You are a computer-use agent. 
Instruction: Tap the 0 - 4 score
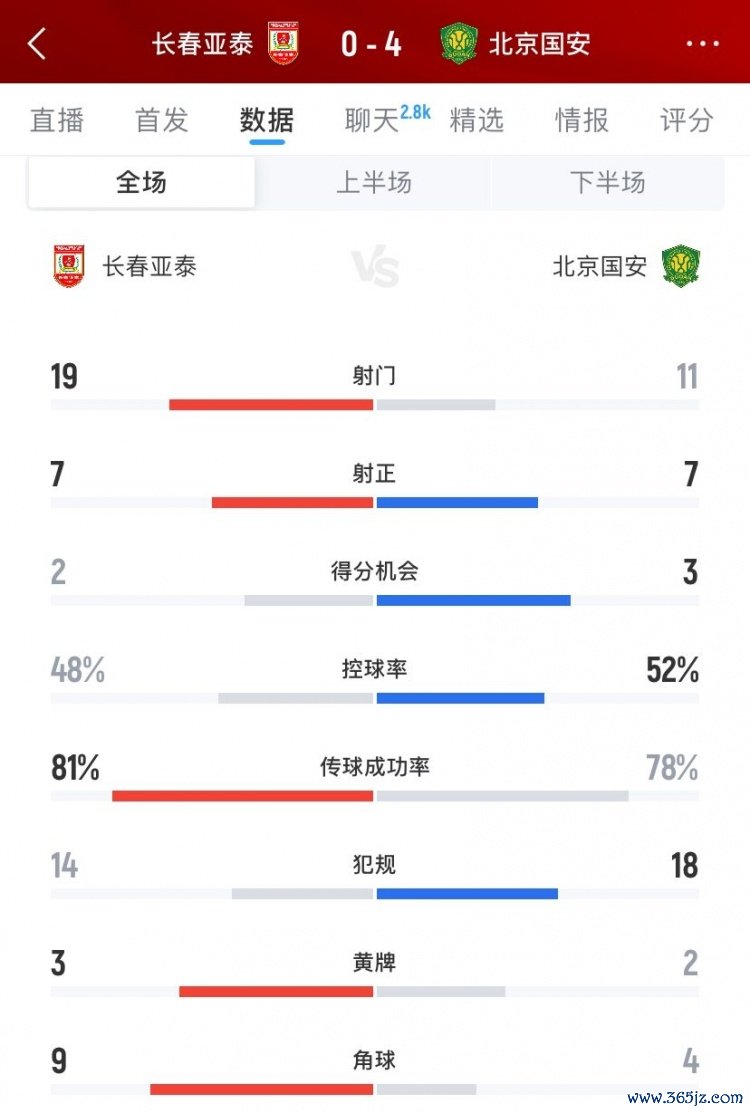click(x=371, y=44)
